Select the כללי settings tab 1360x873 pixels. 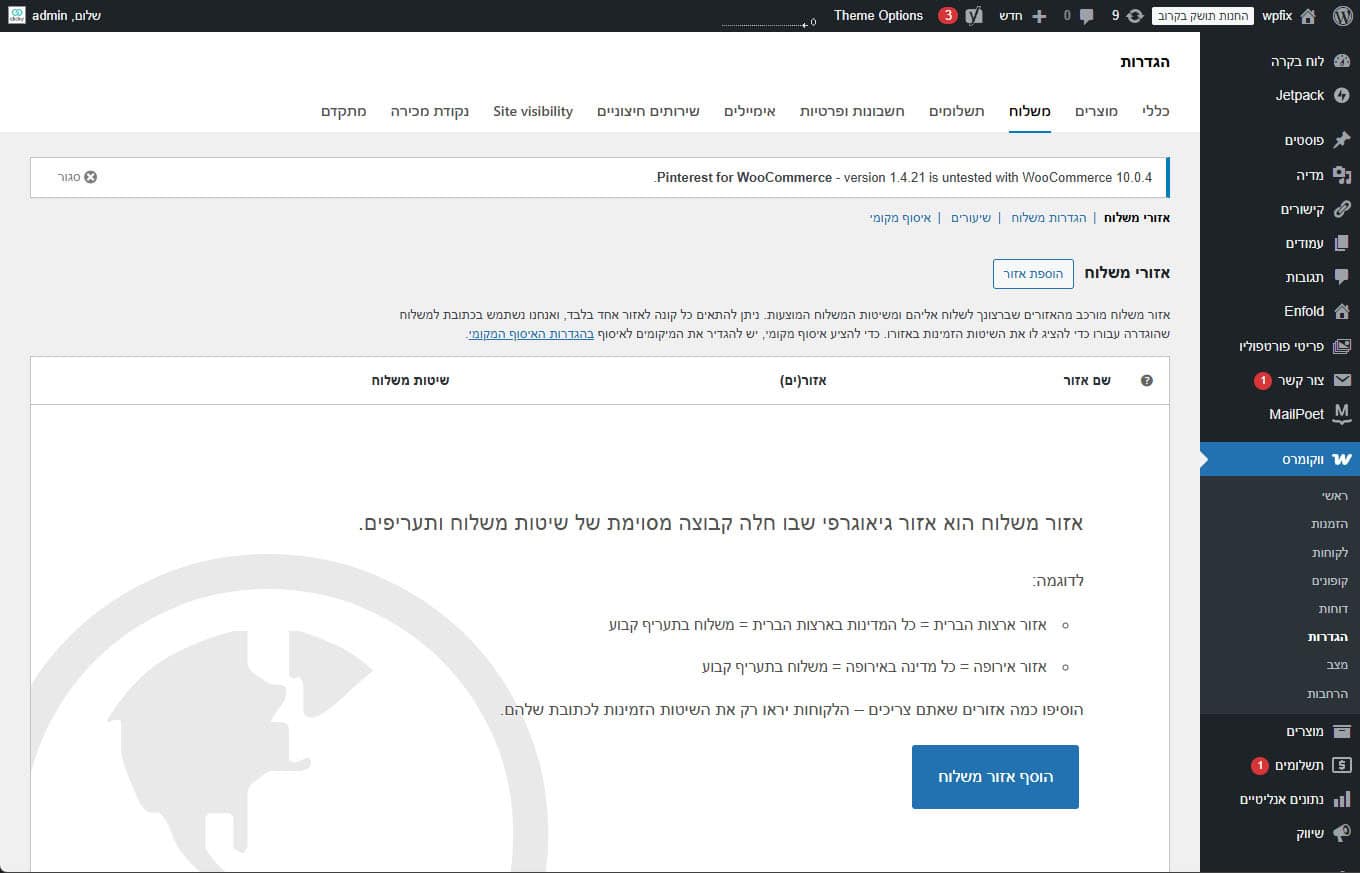click(1156, 111)
